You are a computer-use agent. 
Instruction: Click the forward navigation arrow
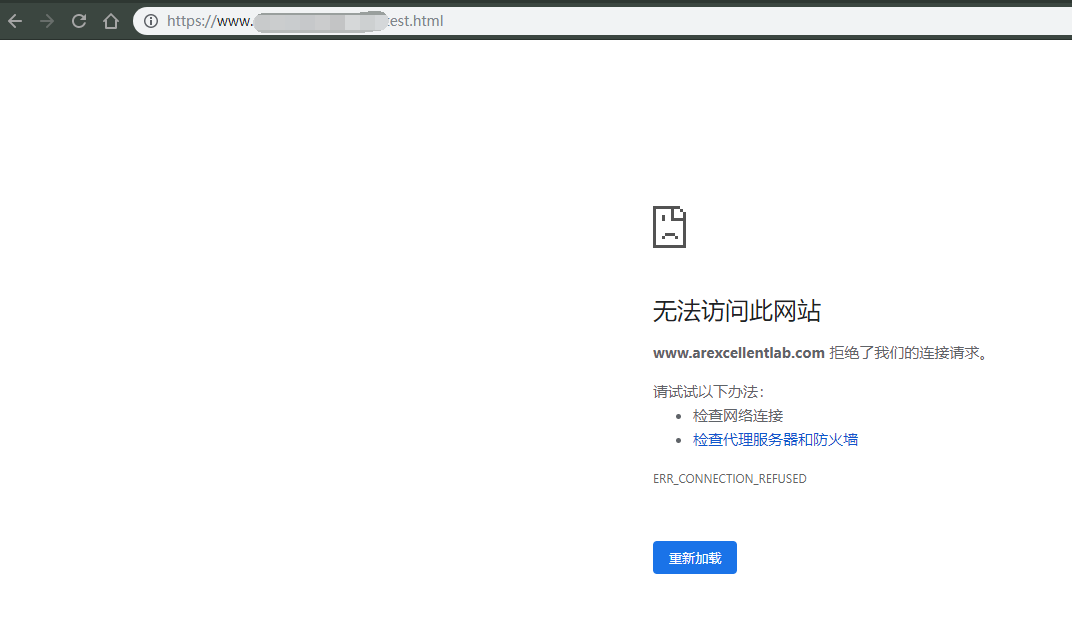pos(46,21)
